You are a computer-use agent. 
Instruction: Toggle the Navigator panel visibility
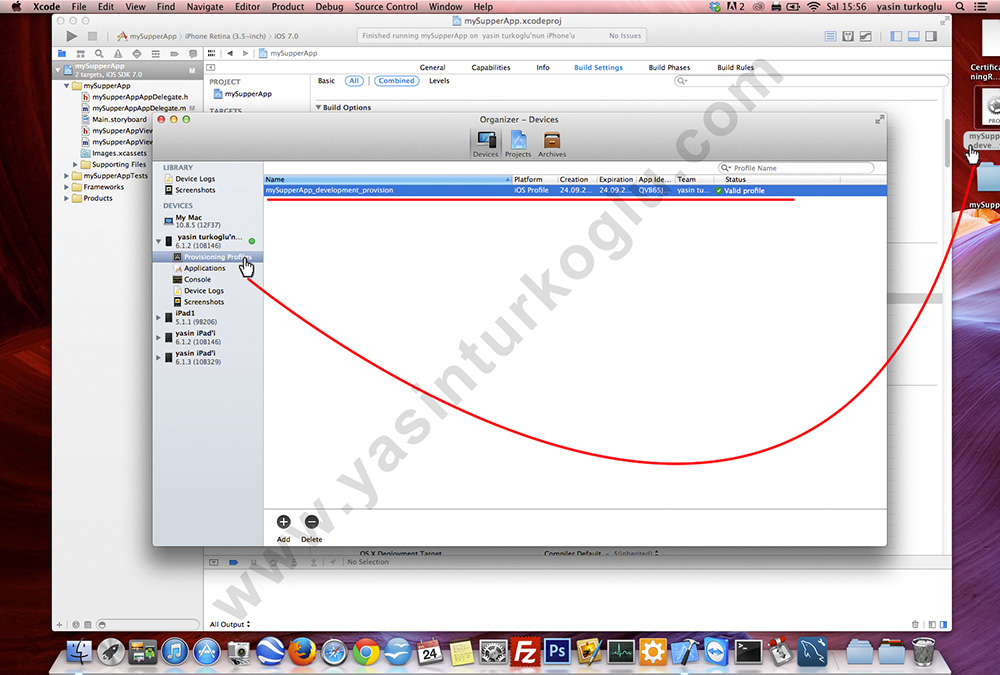pos(896,36)
